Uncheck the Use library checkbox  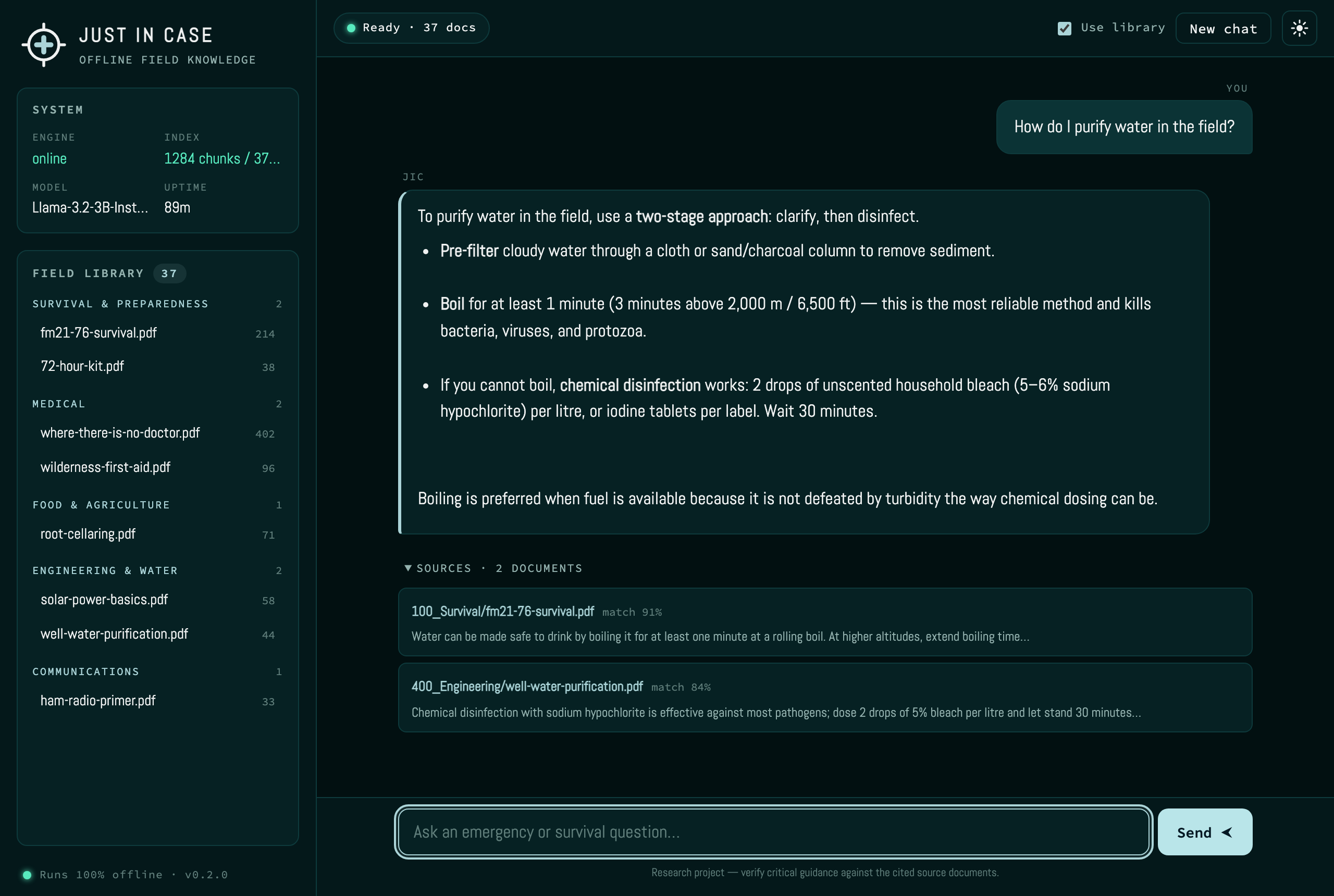point(1064,28)
